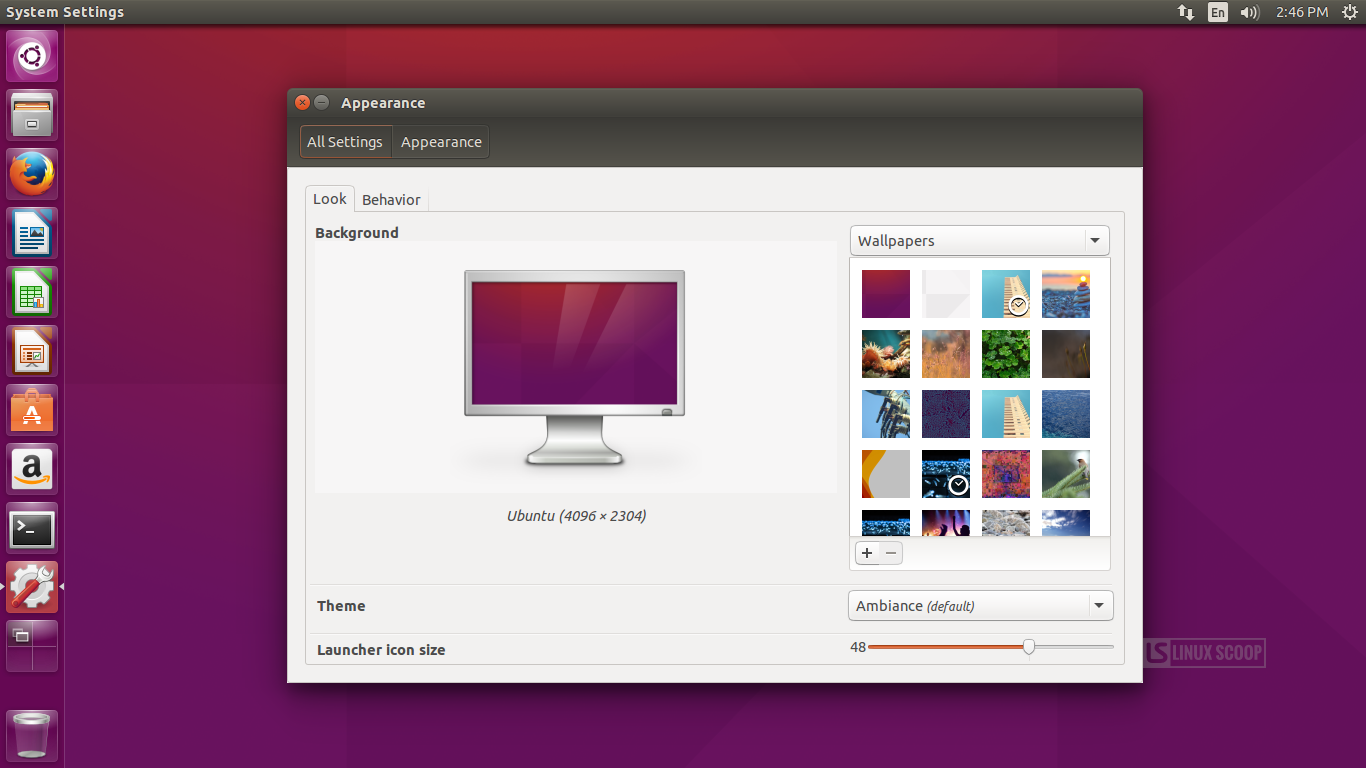The height and width of the screenshot is (768, 1366).
Task: Open the Firefox browser from the launcher
Action: [31, 173]
